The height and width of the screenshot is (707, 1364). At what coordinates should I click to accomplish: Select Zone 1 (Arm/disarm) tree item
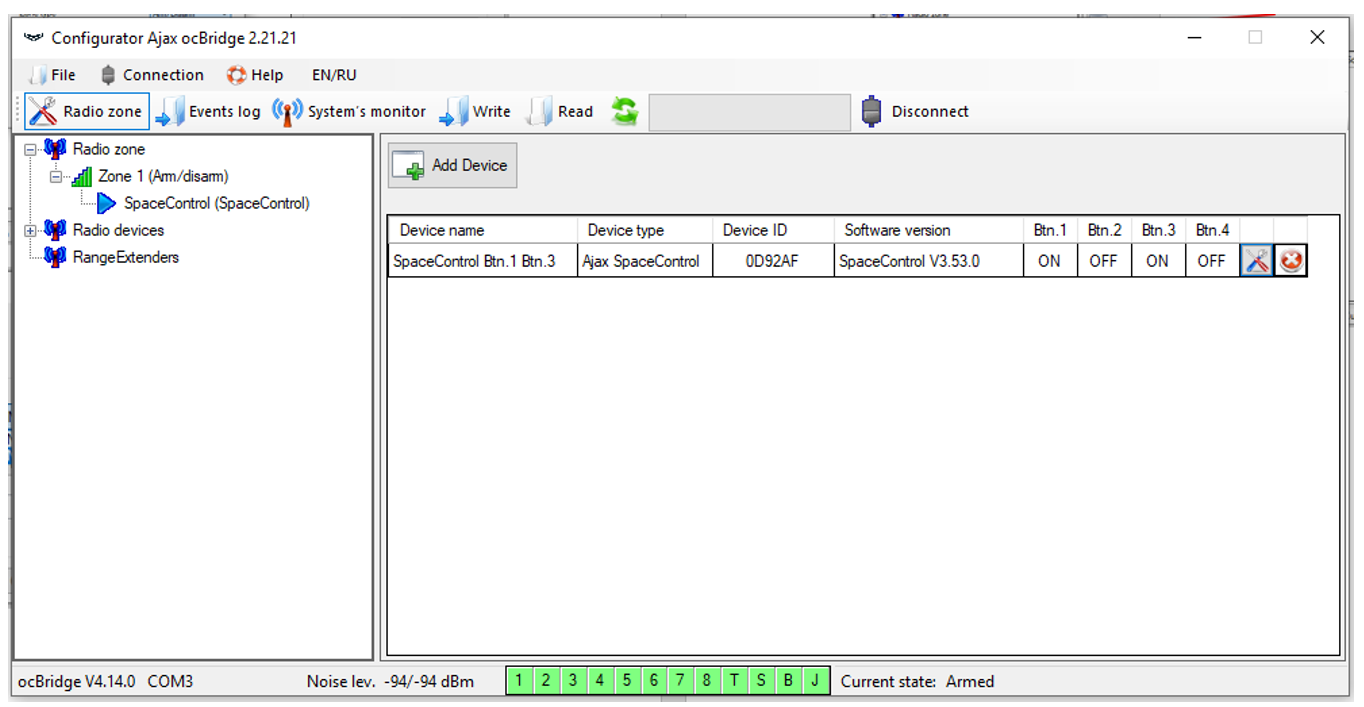click(163, 176)
